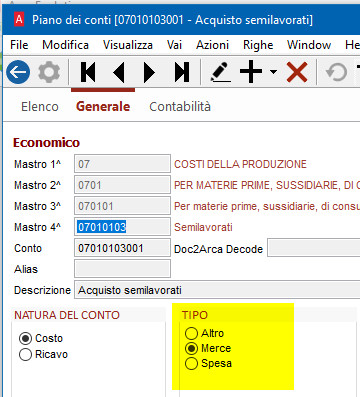Image resolution: width=360 pixels, height=397 pixels.
Task: Click the Economico heading
Action: tap(46, 143)
